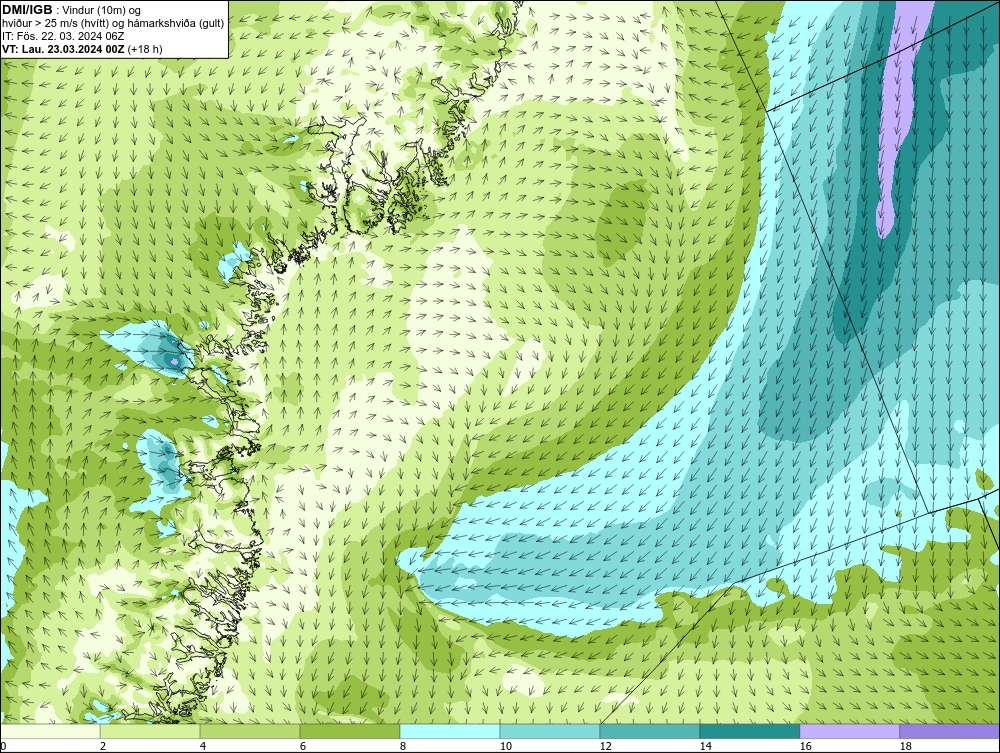The image size is (1000, 753).
Task: Click the '(+18 h)' forecast offset text
Action: pos(145,49)
